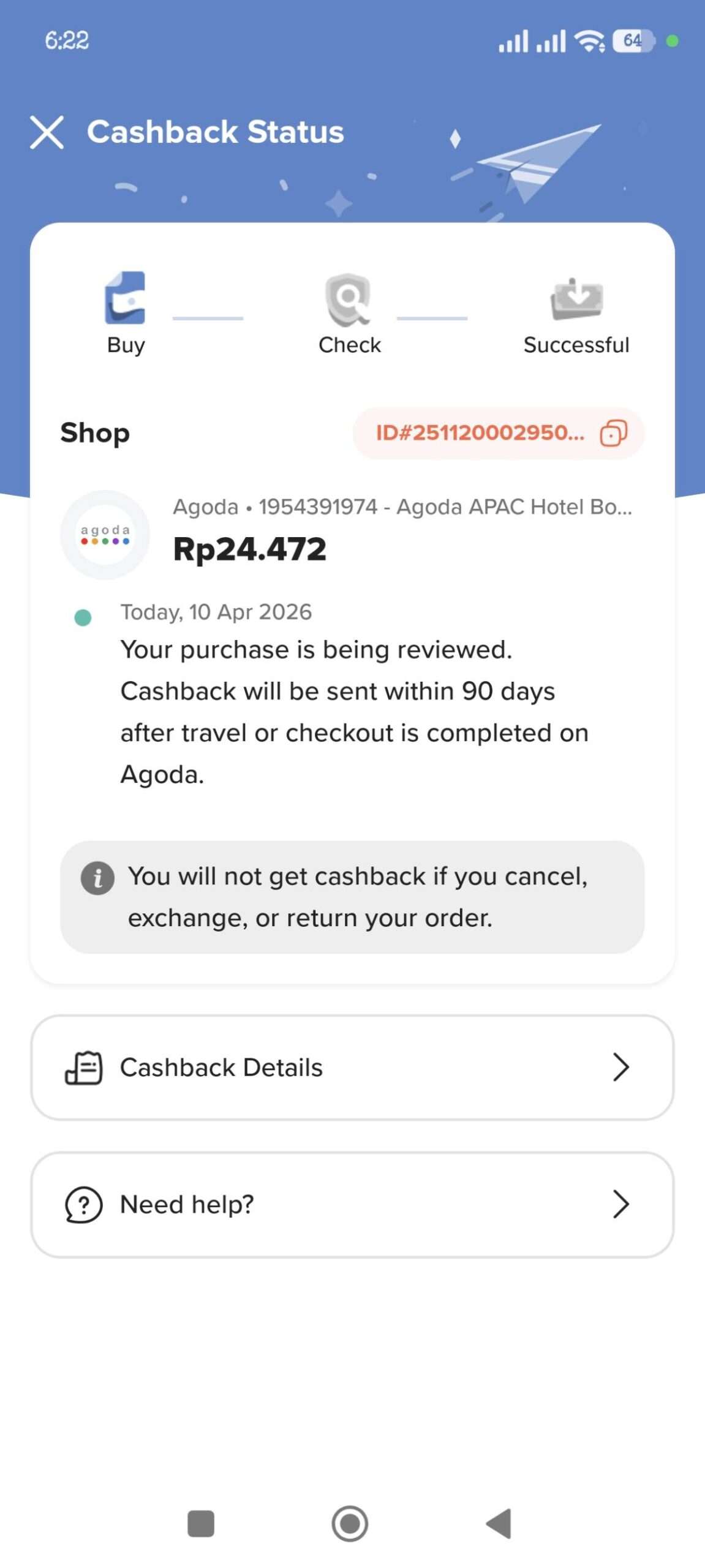Tap the Cashback Details receipt icon

click(84, 1068)
